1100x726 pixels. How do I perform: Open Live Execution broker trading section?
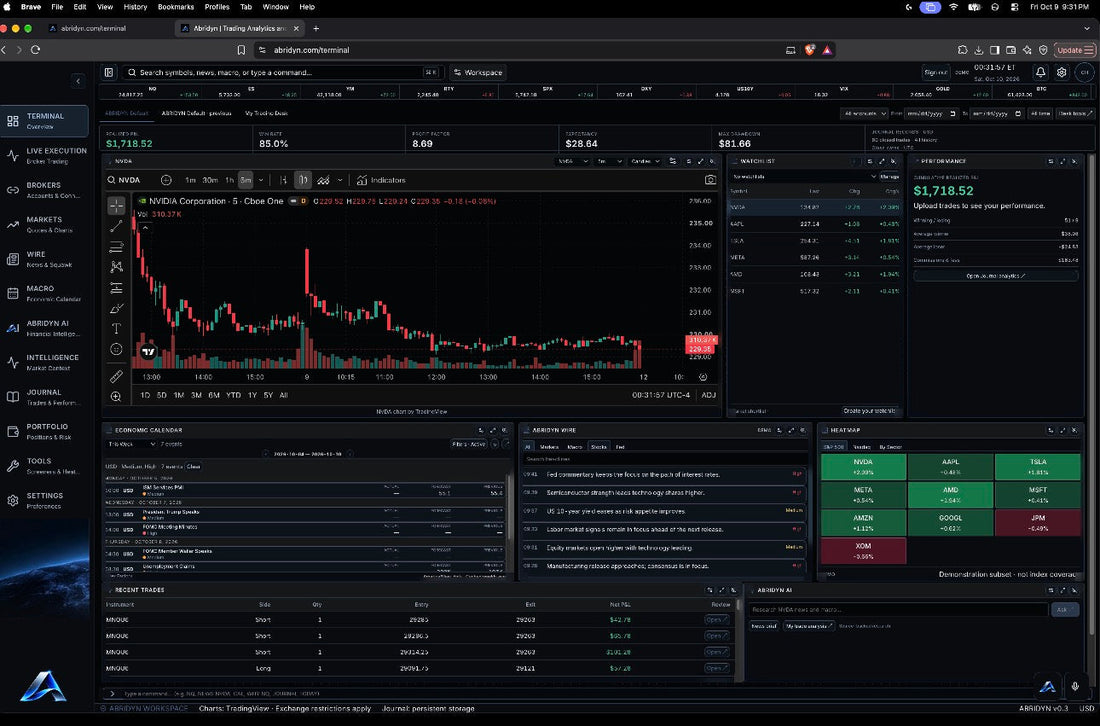(x=45, y=156)
